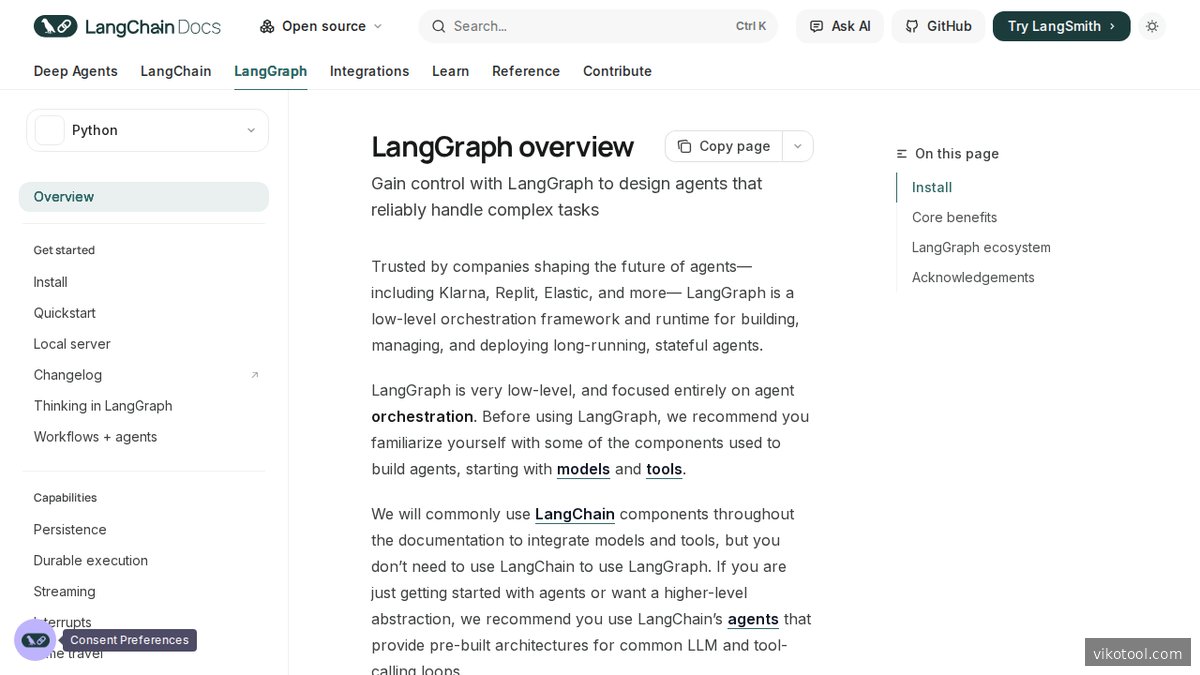Click the Try LangSmith button
This screenshot has width=1200, height=675.
point(1061,26)
